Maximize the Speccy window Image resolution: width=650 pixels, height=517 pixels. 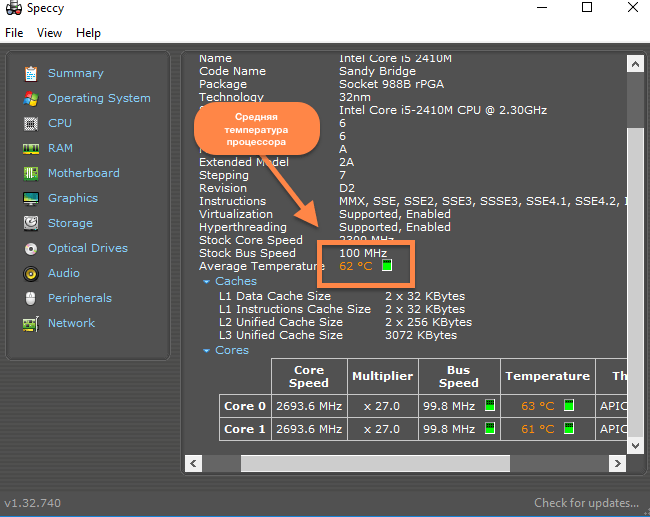click(587, 7)
